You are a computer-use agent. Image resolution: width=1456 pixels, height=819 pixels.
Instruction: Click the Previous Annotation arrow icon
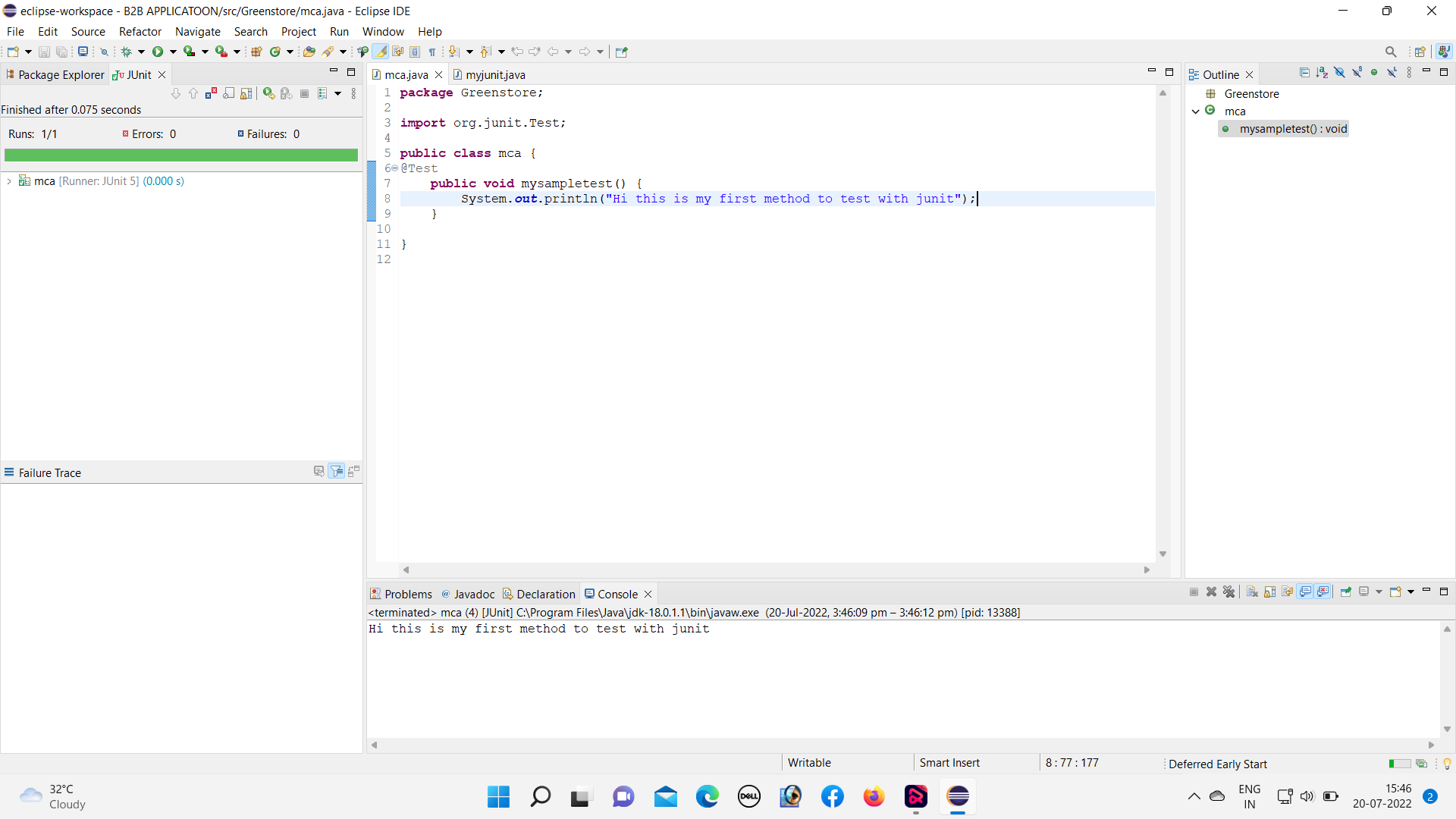pos(485,52)
